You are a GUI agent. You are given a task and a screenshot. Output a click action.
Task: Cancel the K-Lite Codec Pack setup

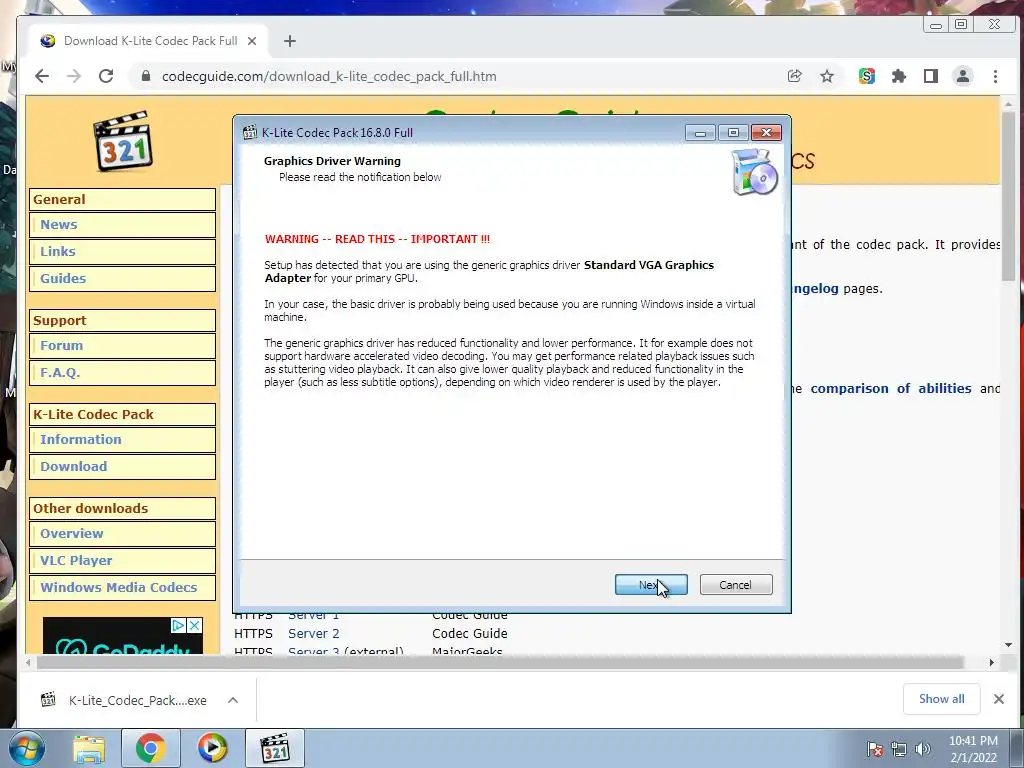coord(736,584)
